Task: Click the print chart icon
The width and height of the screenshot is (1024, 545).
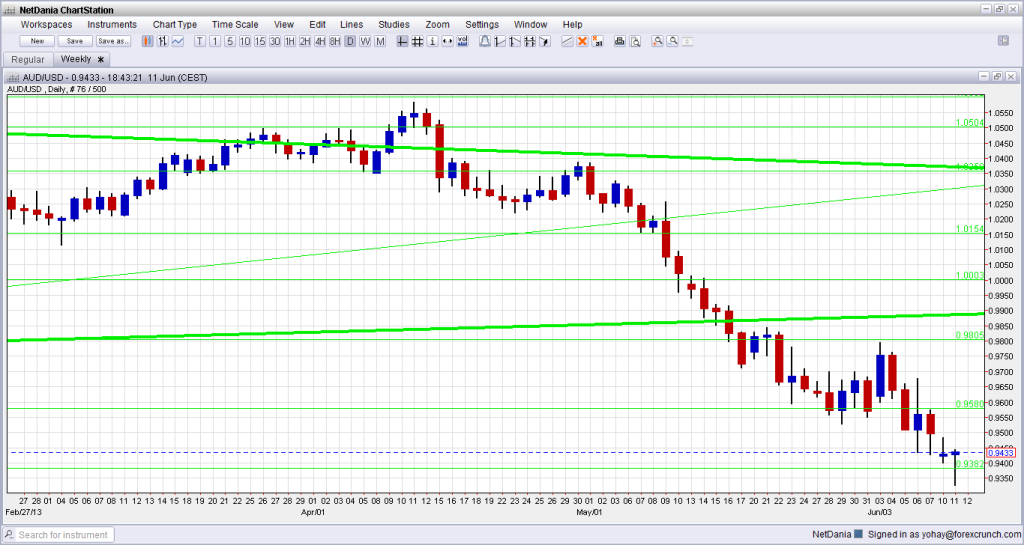Action: pos(619,41)
